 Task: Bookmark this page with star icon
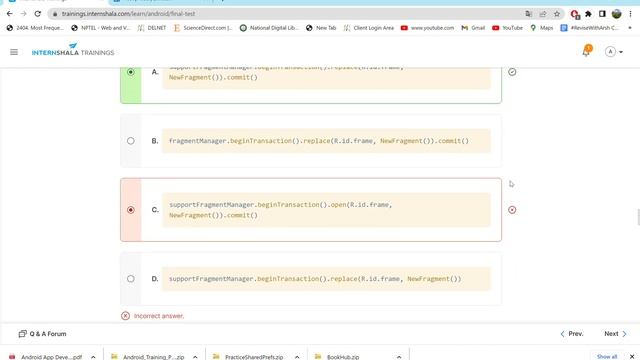[x=557, y=14]
